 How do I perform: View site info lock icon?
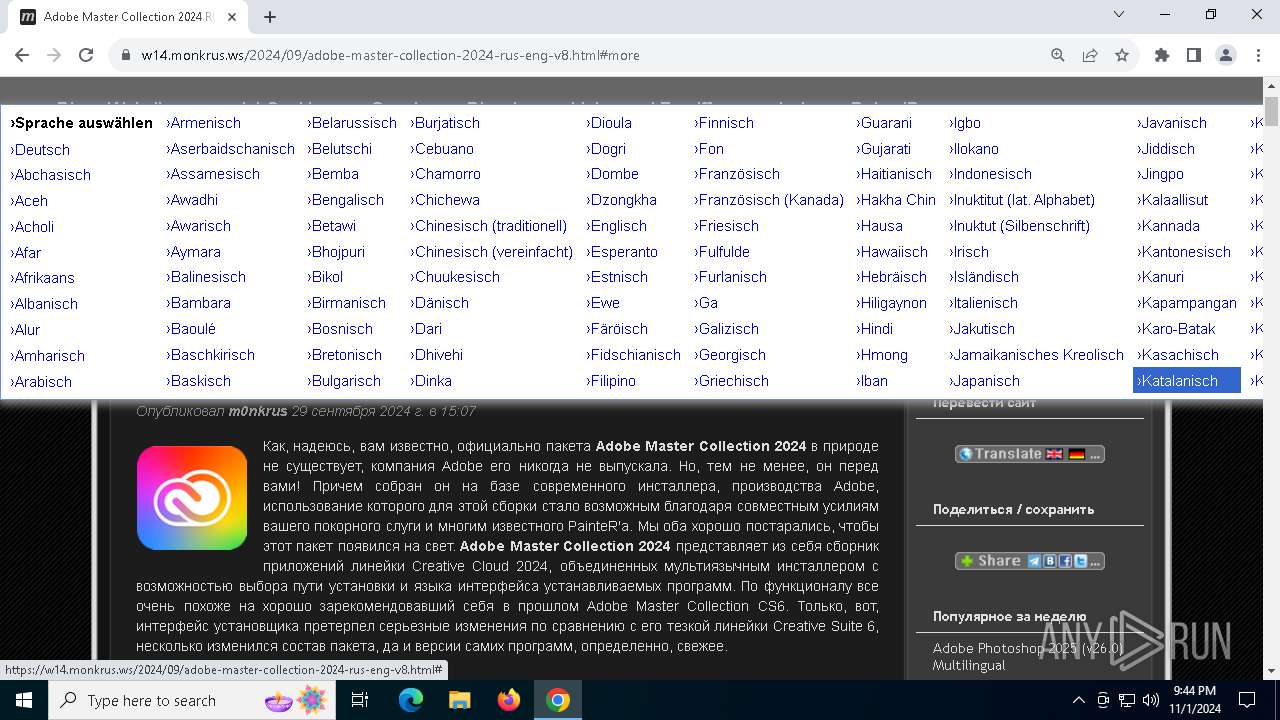(x=126, y=55)
